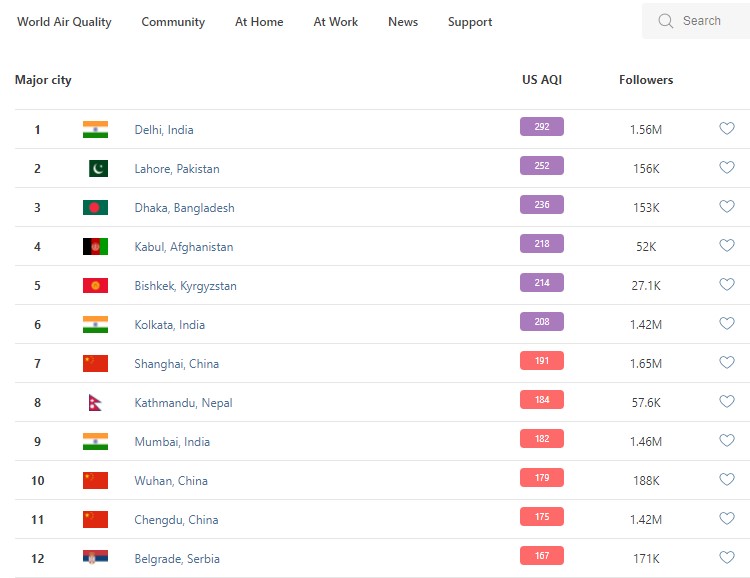Click the Bangladesh flag icon
The height and width of the screenshot is (578, 750).
click(95, 208)
